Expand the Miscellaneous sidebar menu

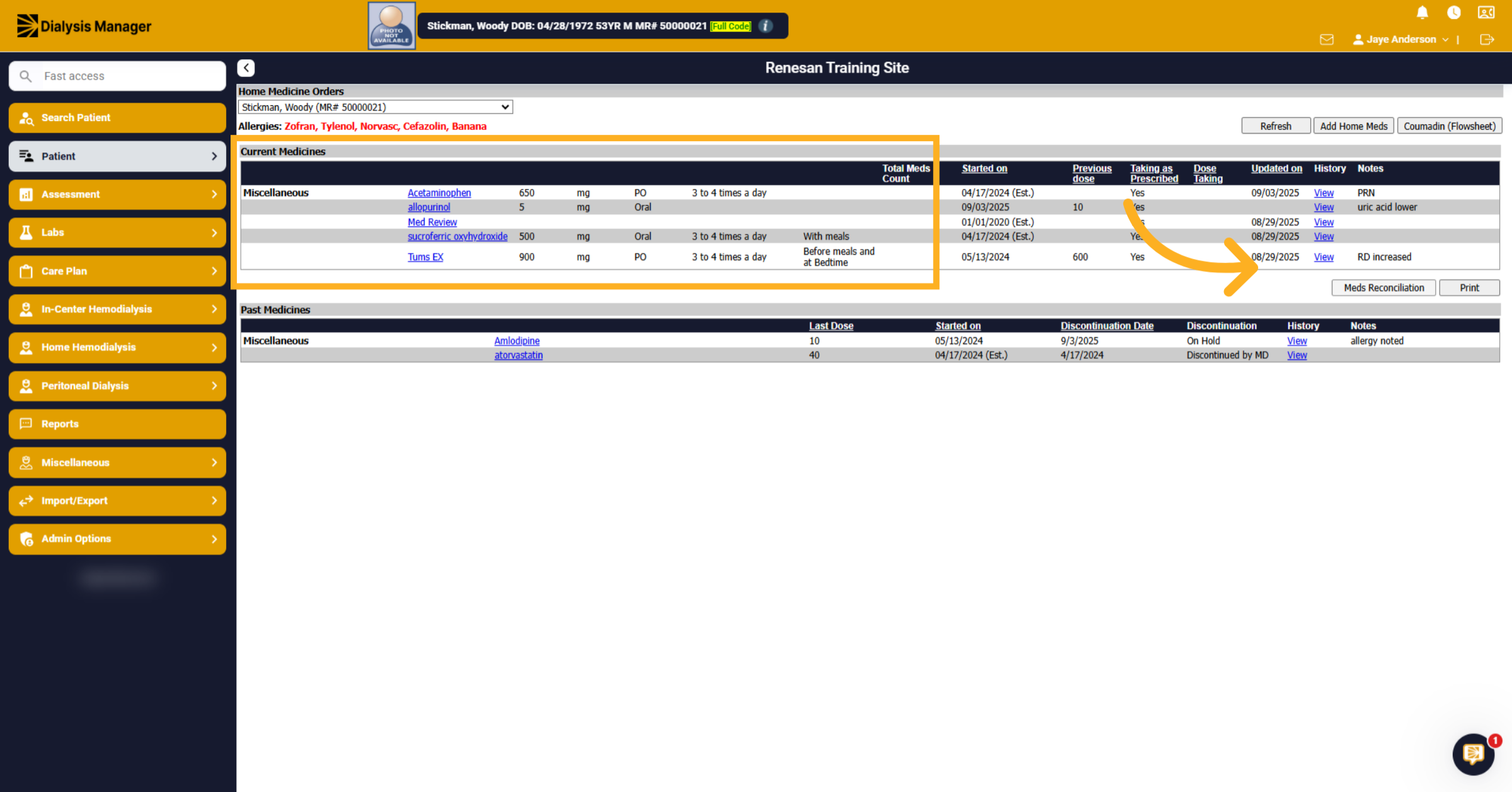coord(118,462)
